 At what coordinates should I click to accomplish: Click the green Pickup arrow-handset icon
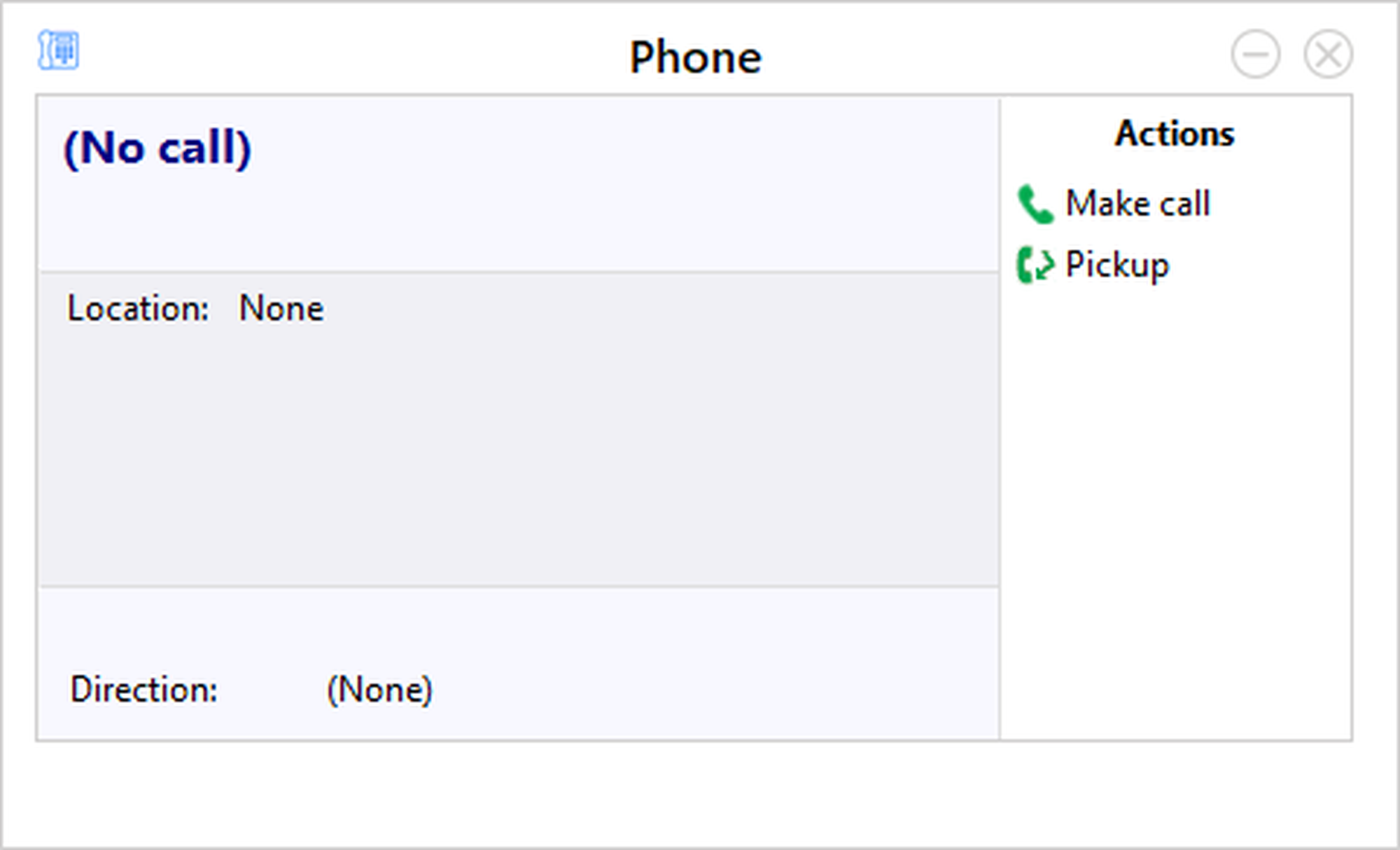(x=1035, y=265)
